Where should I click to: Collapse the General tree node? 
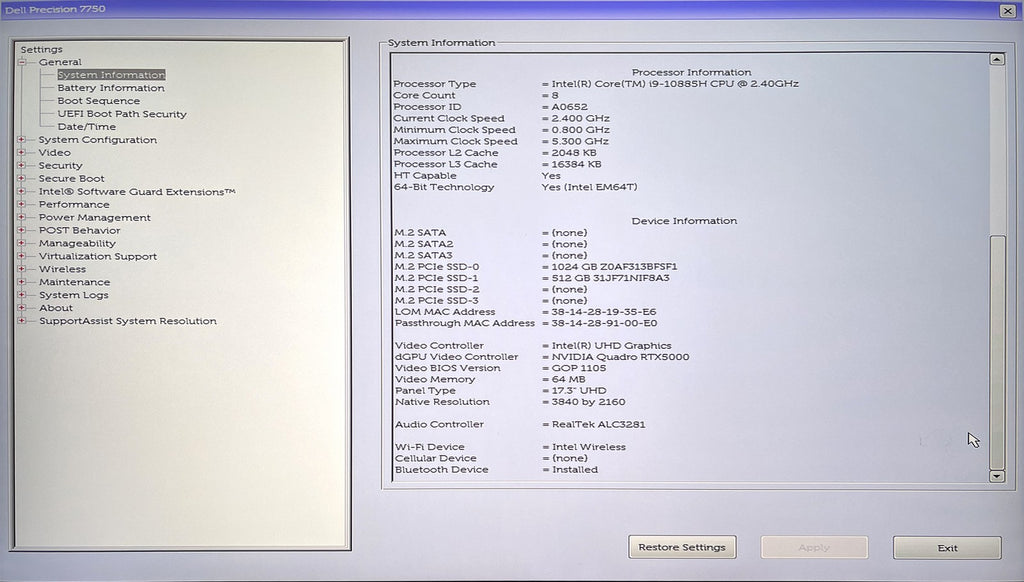coord(22,62)
